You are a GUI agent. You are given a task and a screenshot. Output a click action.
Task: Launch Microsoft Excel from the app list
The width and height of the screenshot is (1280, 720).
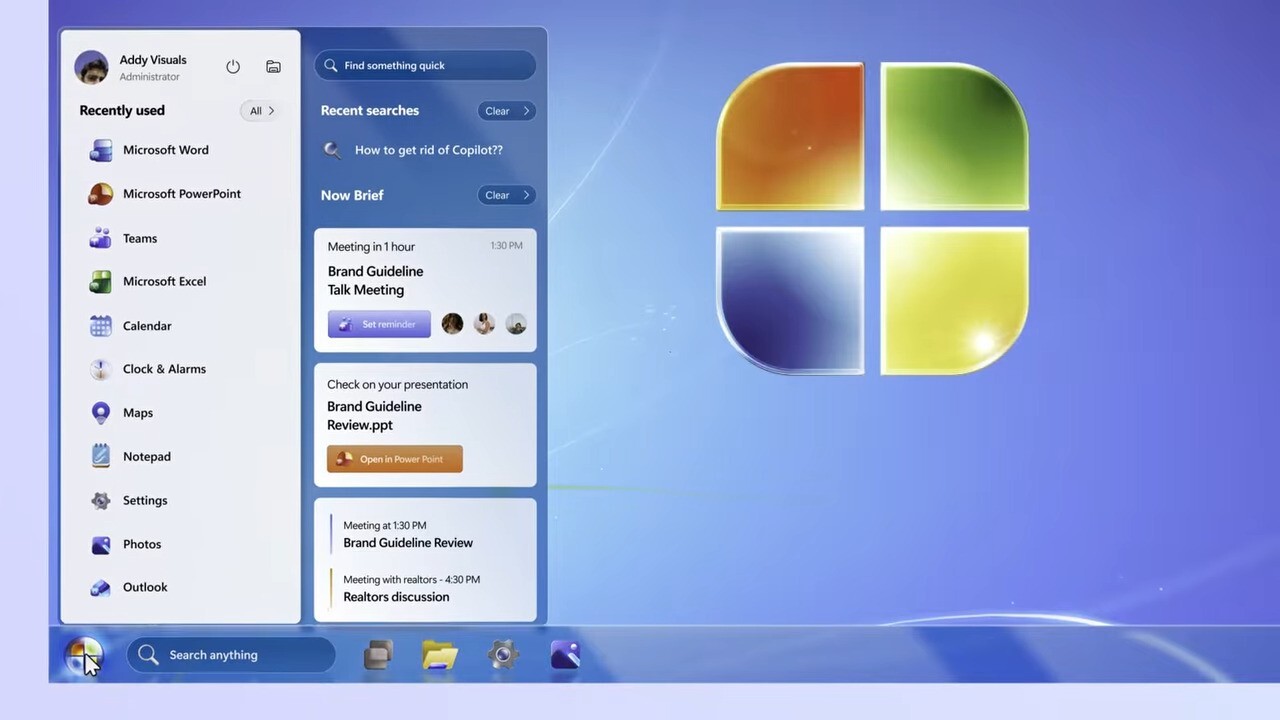click(x=164, y=281)
